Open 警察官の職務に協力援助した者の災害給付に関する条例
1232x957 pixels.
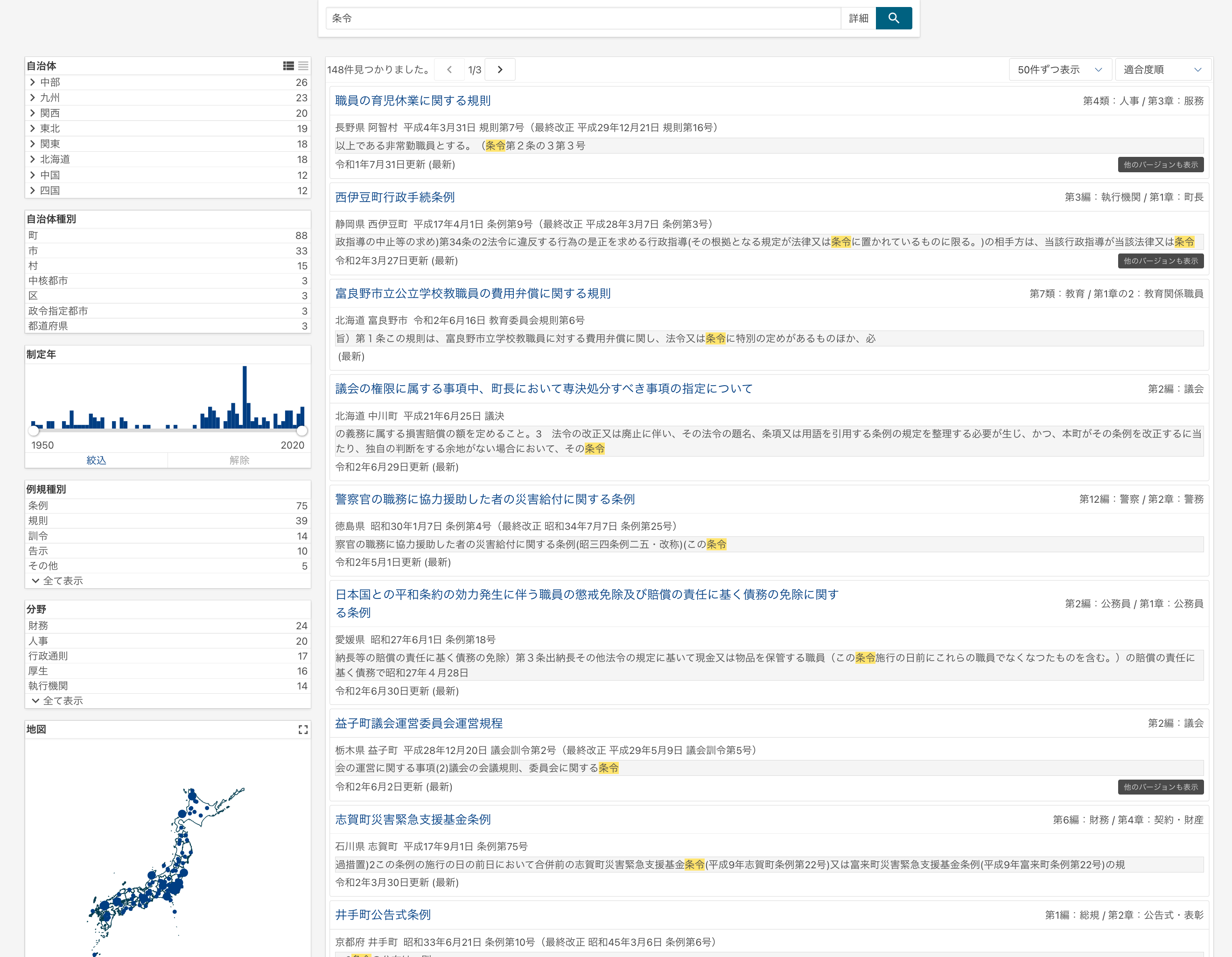(485, 500)
